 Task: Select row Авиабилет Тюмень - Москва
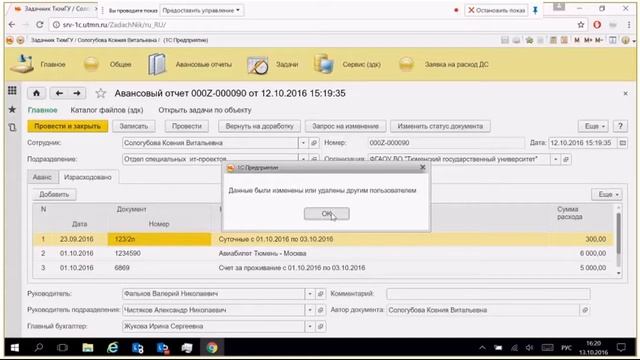(322, 253)
